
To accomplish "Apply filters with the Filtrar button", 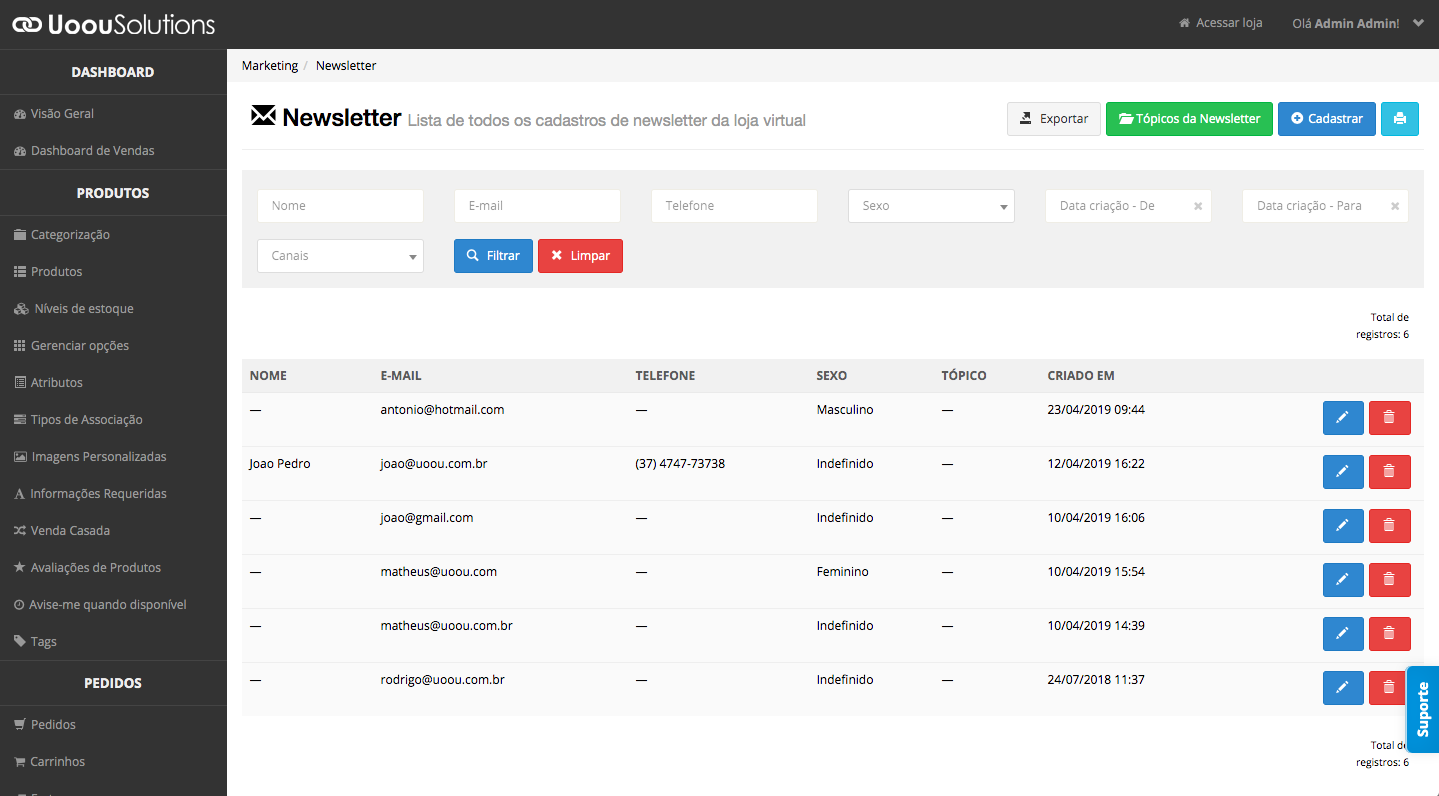I will (x=493, y=256).
